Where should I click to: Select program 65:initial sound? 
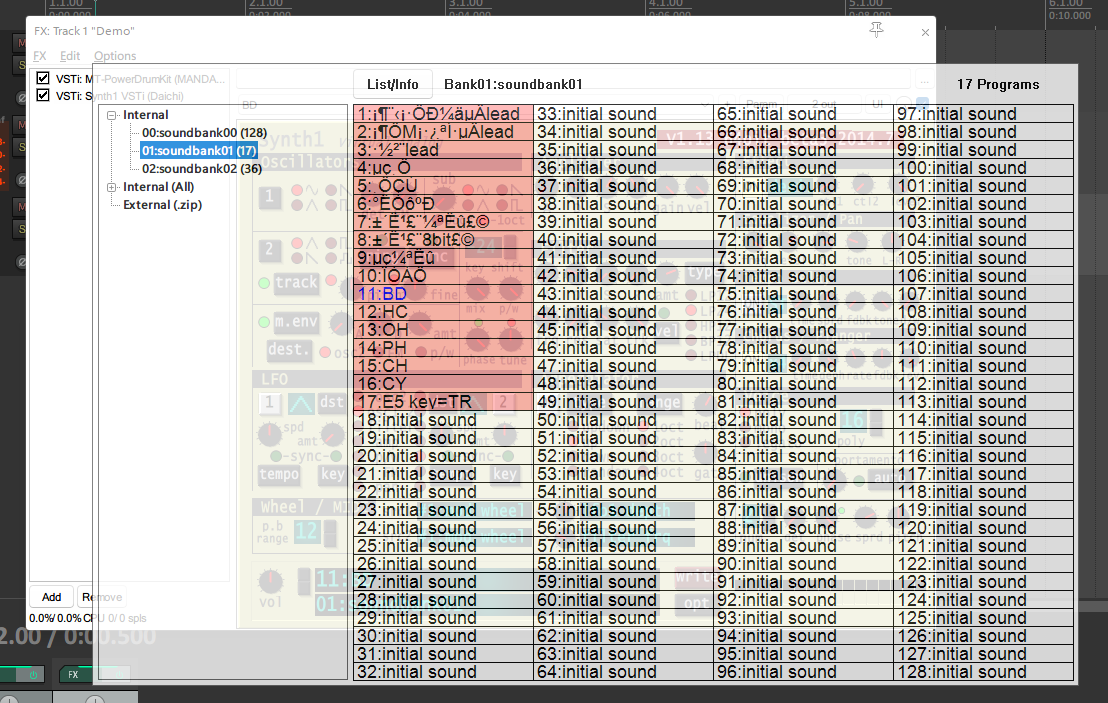pyautogui.click(x=803, y=114)
